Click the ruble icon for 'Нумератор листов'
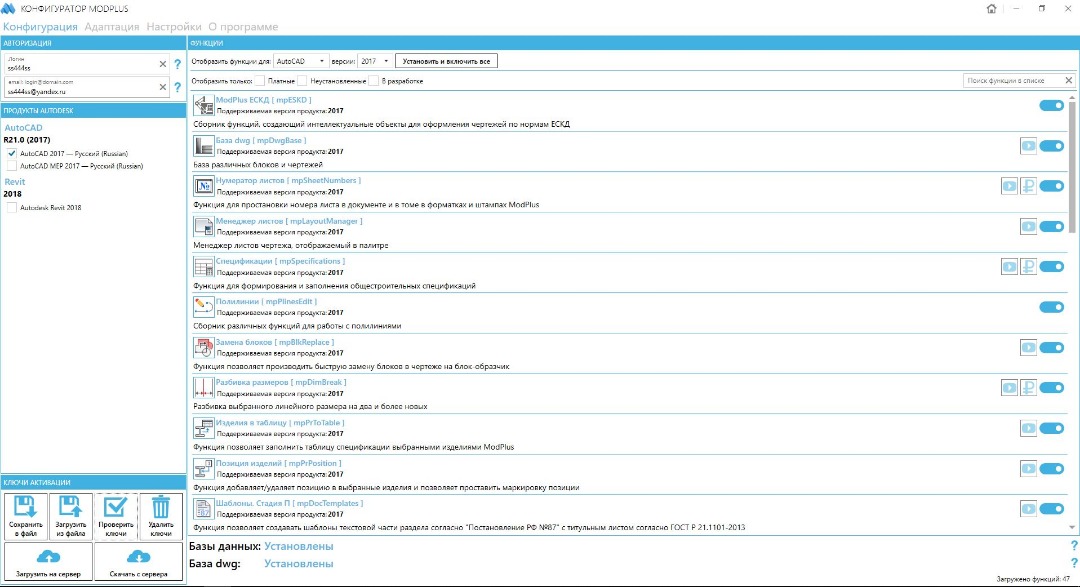This screenshot has height=587, width=1080. point(1028,186)
